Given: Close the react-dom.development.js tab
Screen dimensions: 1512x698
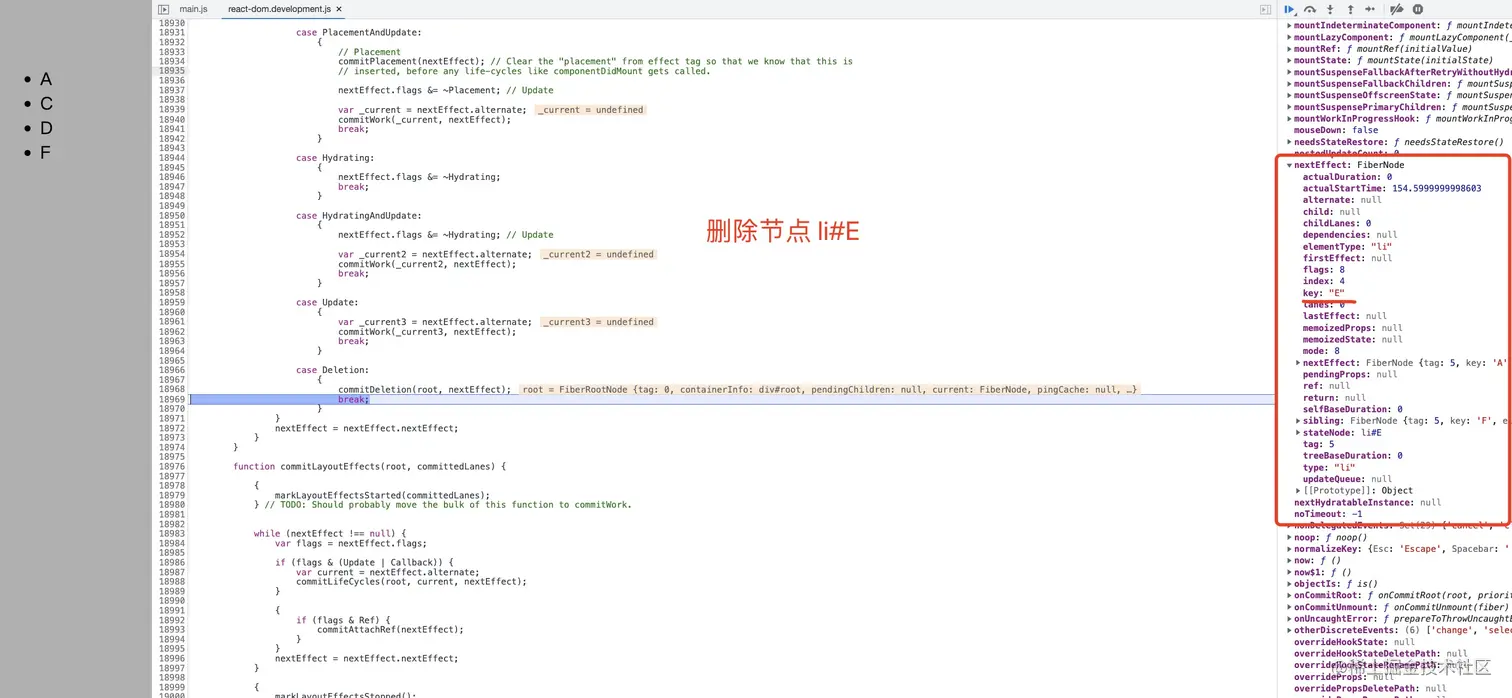Looking at the screenshot, I should pyautogui.click(x=339, y=9).
